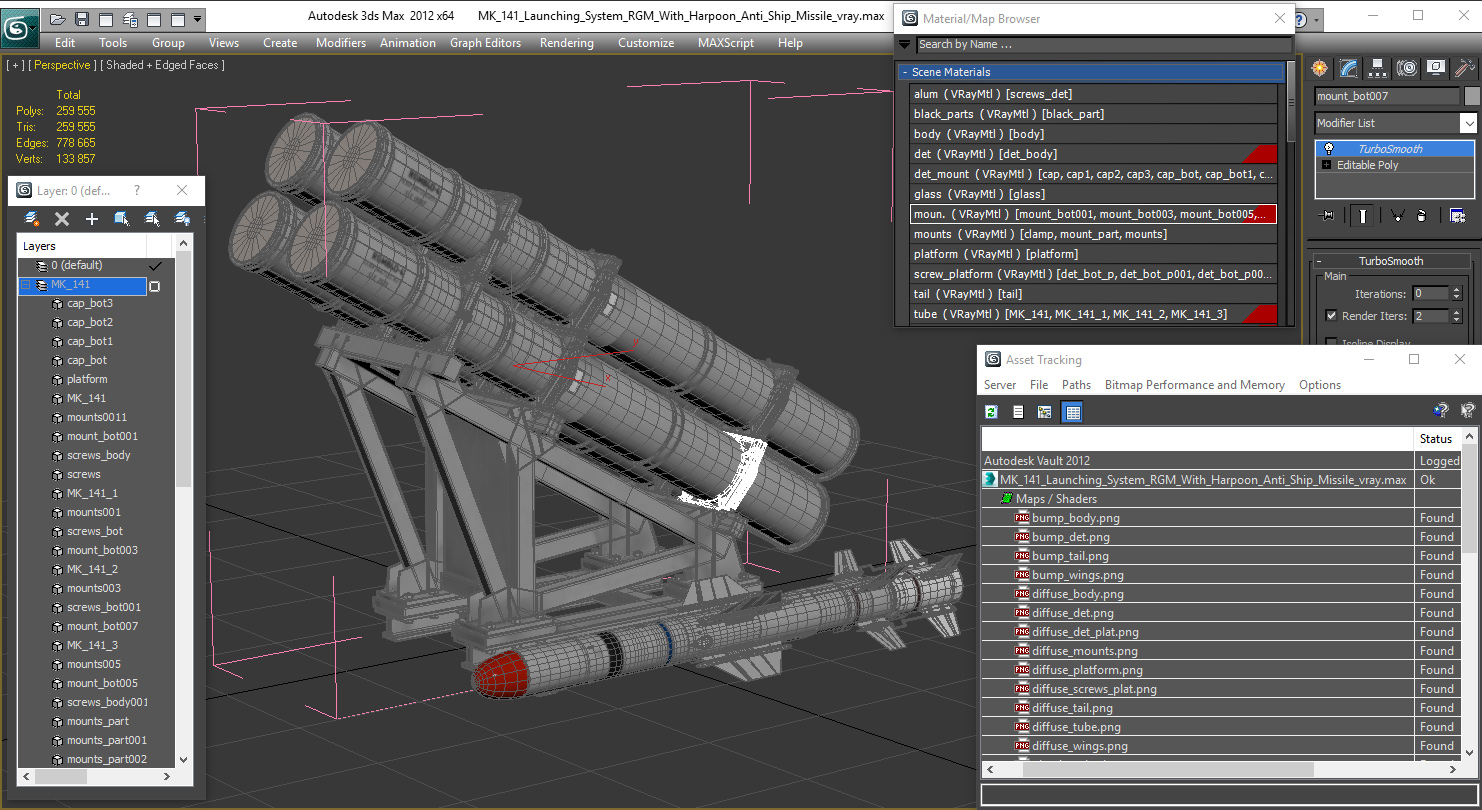Open the Modifier List dropdown
The height and width of the screenshot is (810, 1482).
coord(1468,123)
